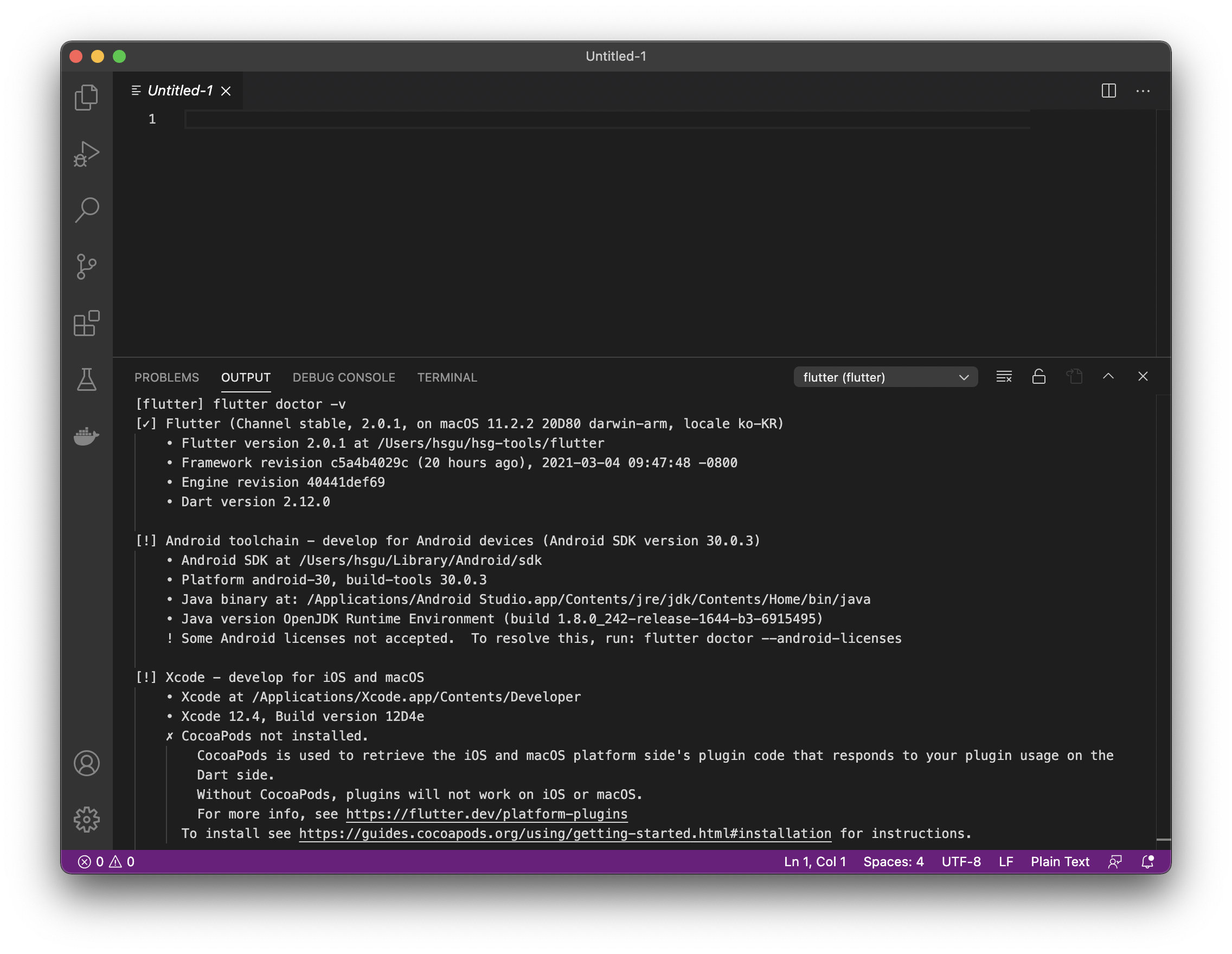Viewport: 1232px width, 954px height.
Task: Click DEBUG CONSOLE tab label
Action: pos(343,377)
